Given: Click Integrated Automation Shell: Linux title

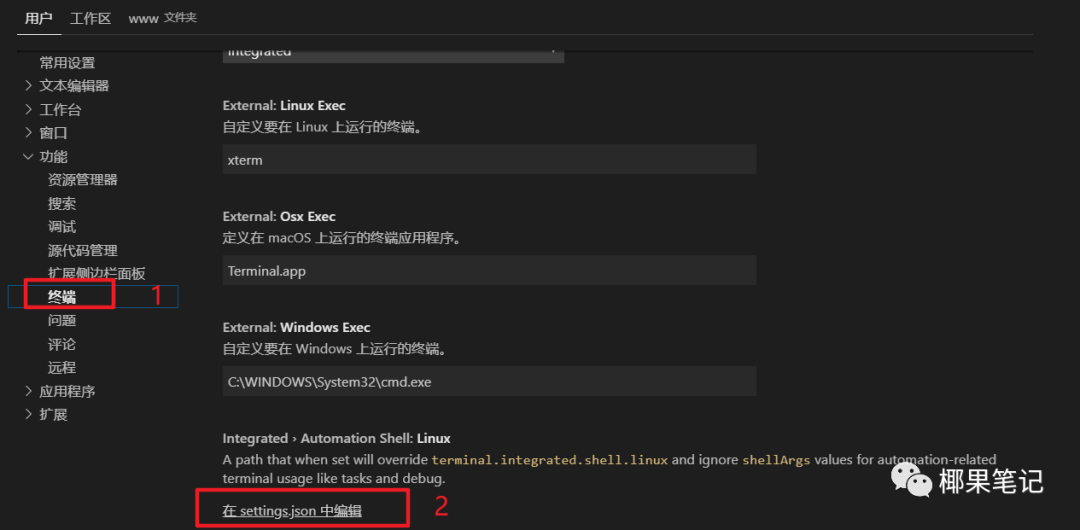Looking at the screenshot, I should point(336,438).
